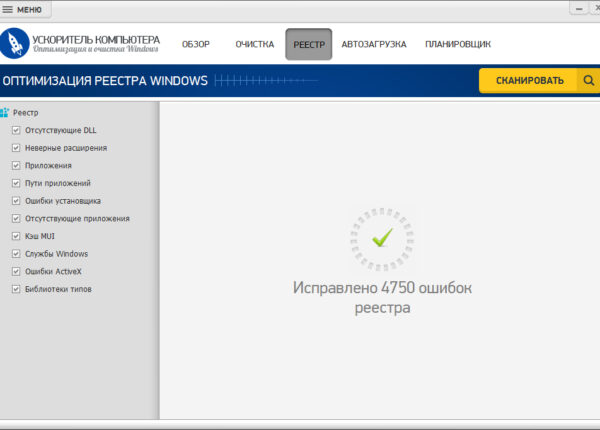
Task: Uncheck the Отсутствующие DLL checkbox
Action: 16,130
